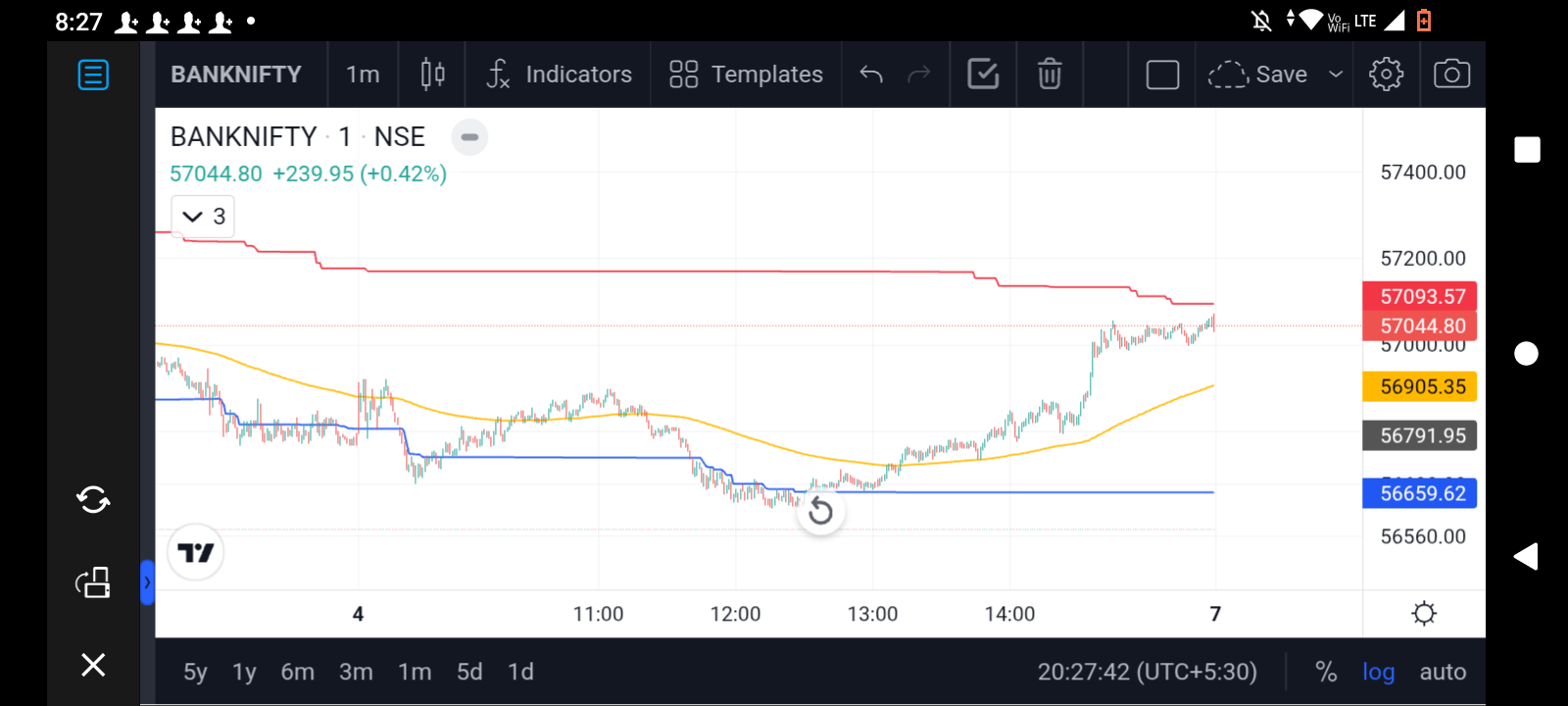This screenshot has width=1568, height=706.
Task: Select 6m date range
Action: pos(298,672)
